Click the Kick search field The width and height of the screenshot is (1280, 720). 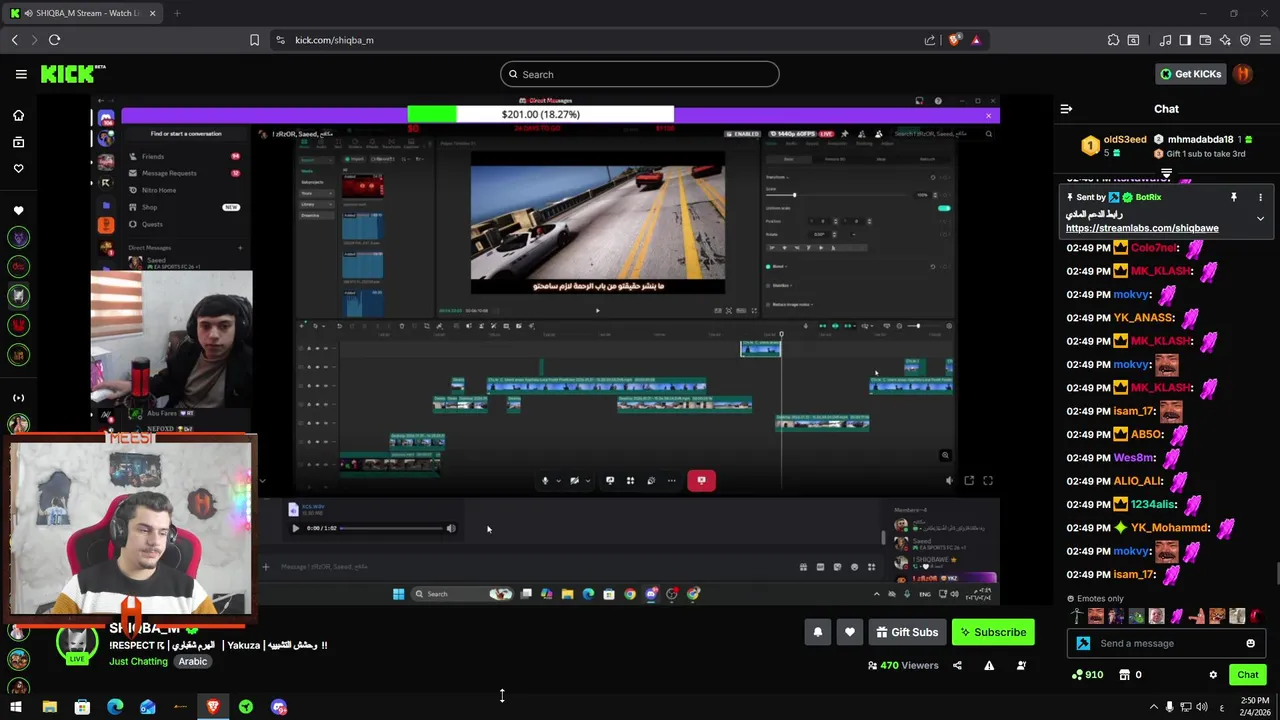(x=640, y=74)
